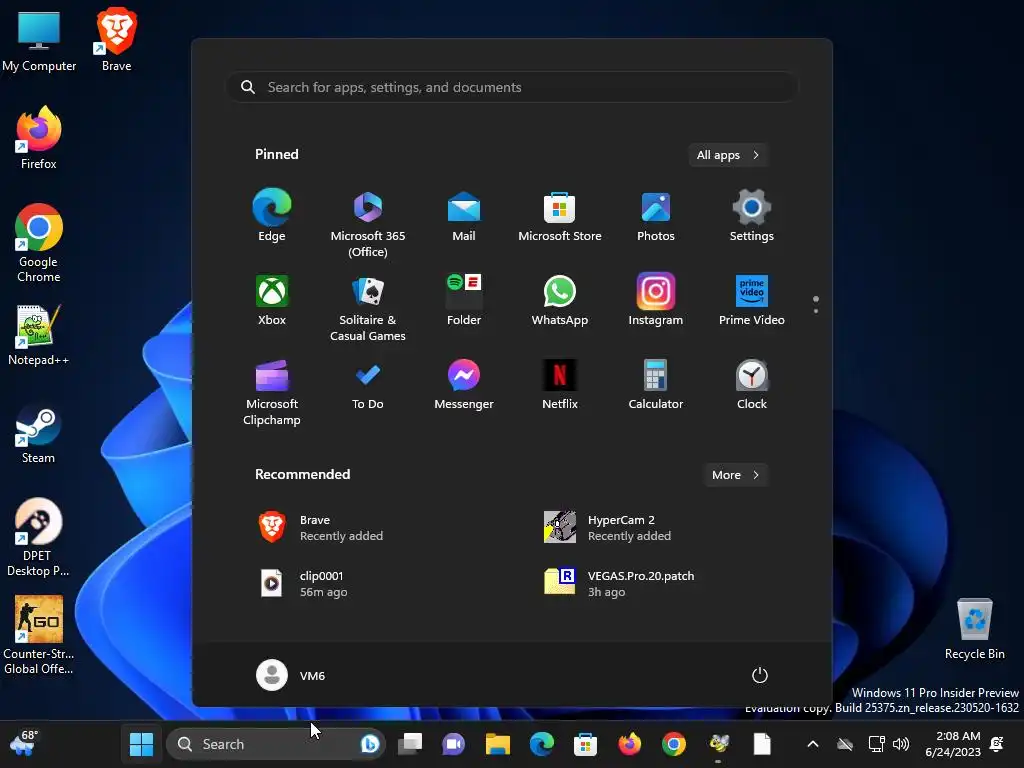Open the VM6 user account menu

coord(291,675)
